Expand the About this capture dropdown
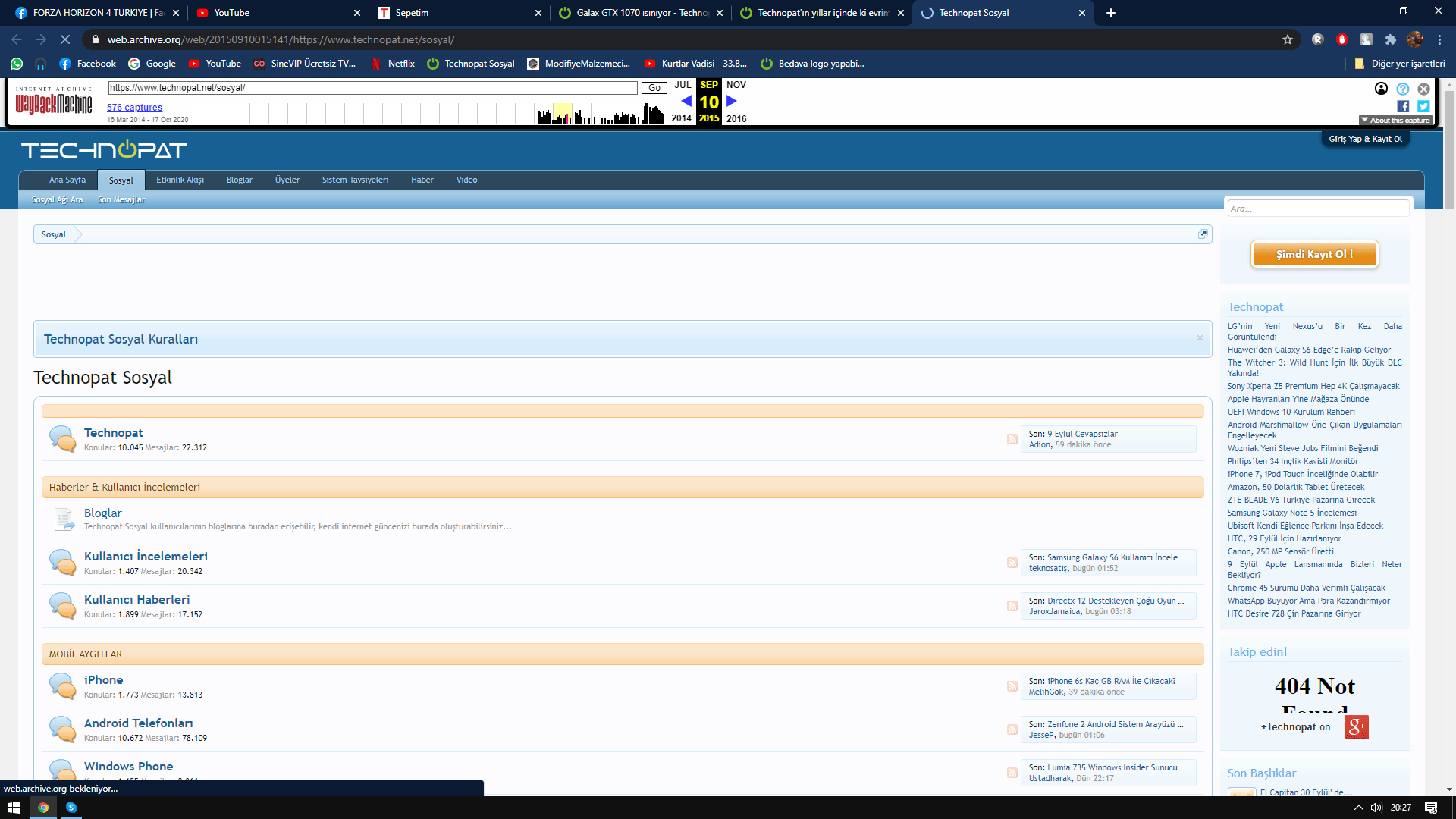 click(1395, 120)
